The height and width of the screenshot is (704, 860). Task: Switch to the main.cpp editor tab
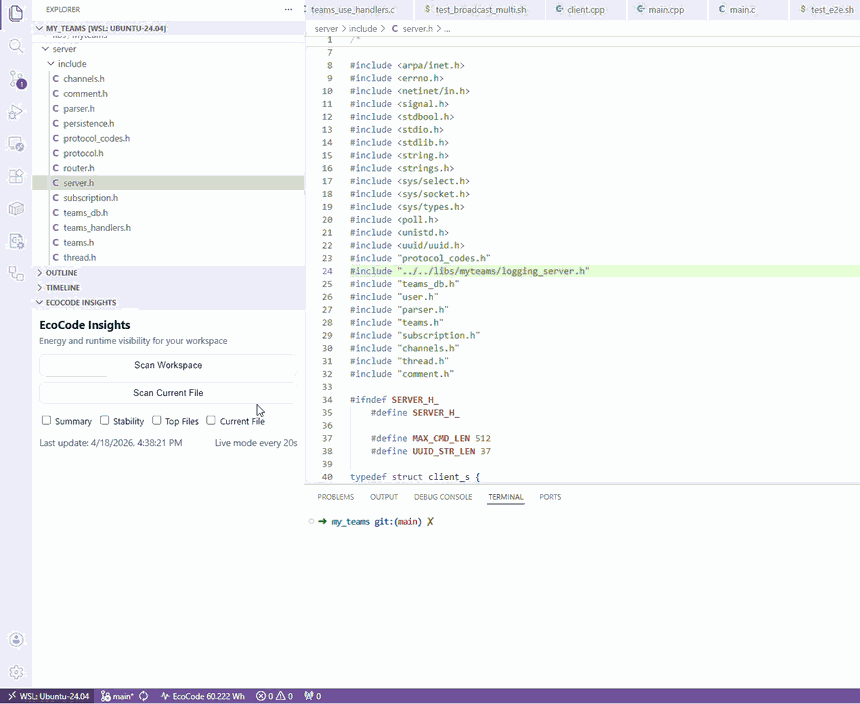pos(666,10)
